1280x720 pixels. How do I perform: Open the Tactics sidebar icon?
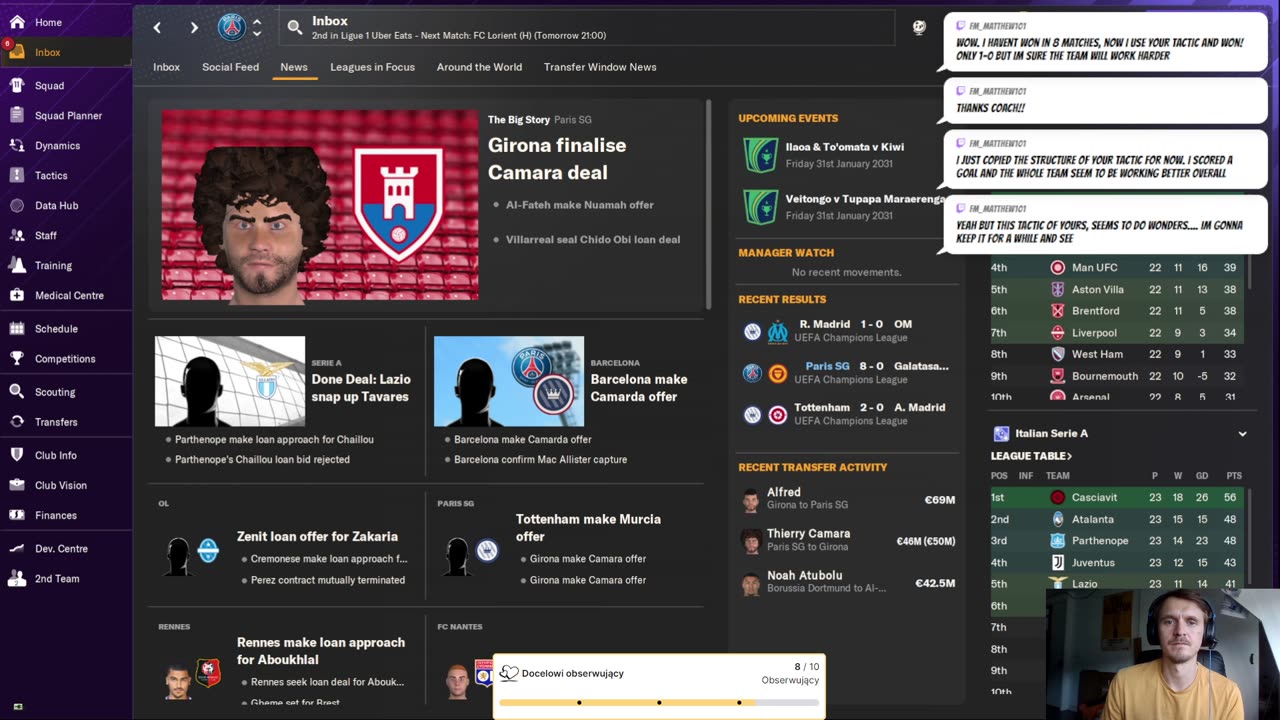(x=17, y=176)
